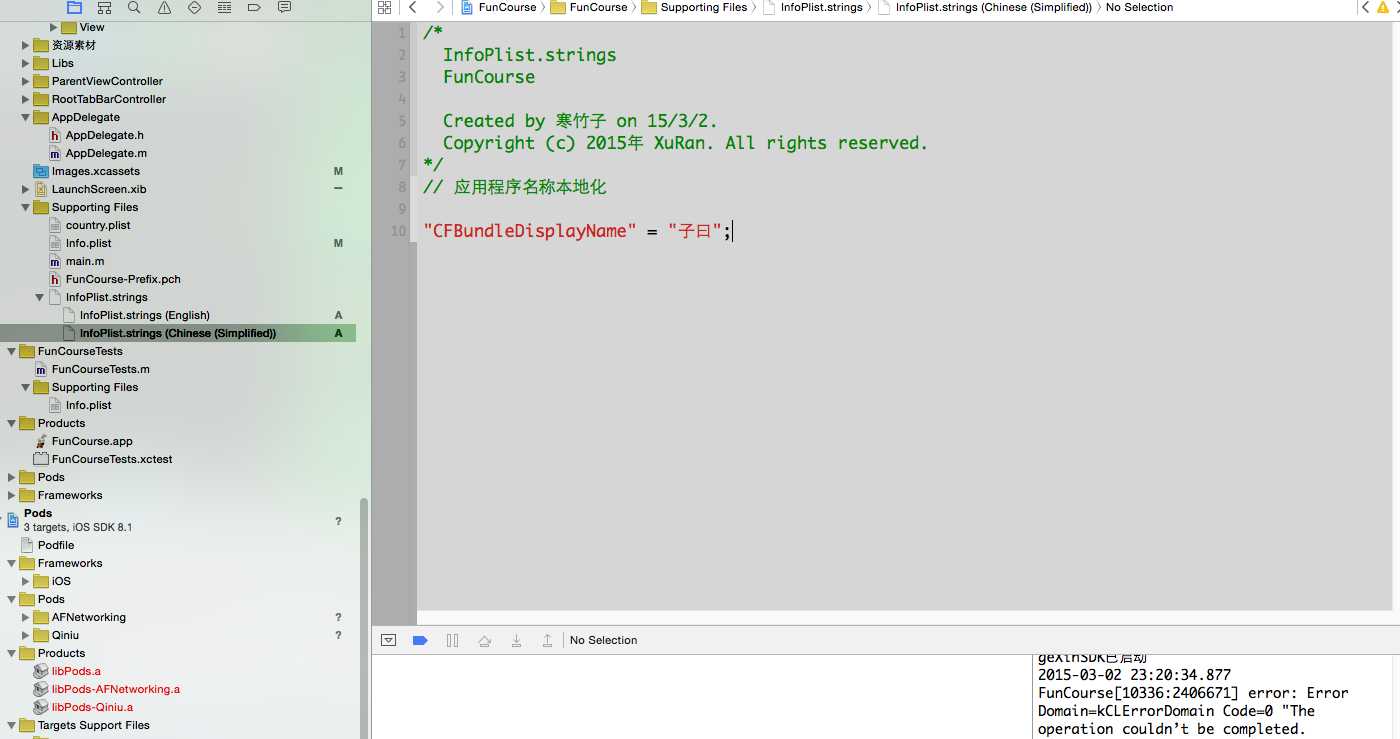Click Supporting Files in jump bar
The image size is (1400, 739).
pyautogui.click(x=694, y=7)
